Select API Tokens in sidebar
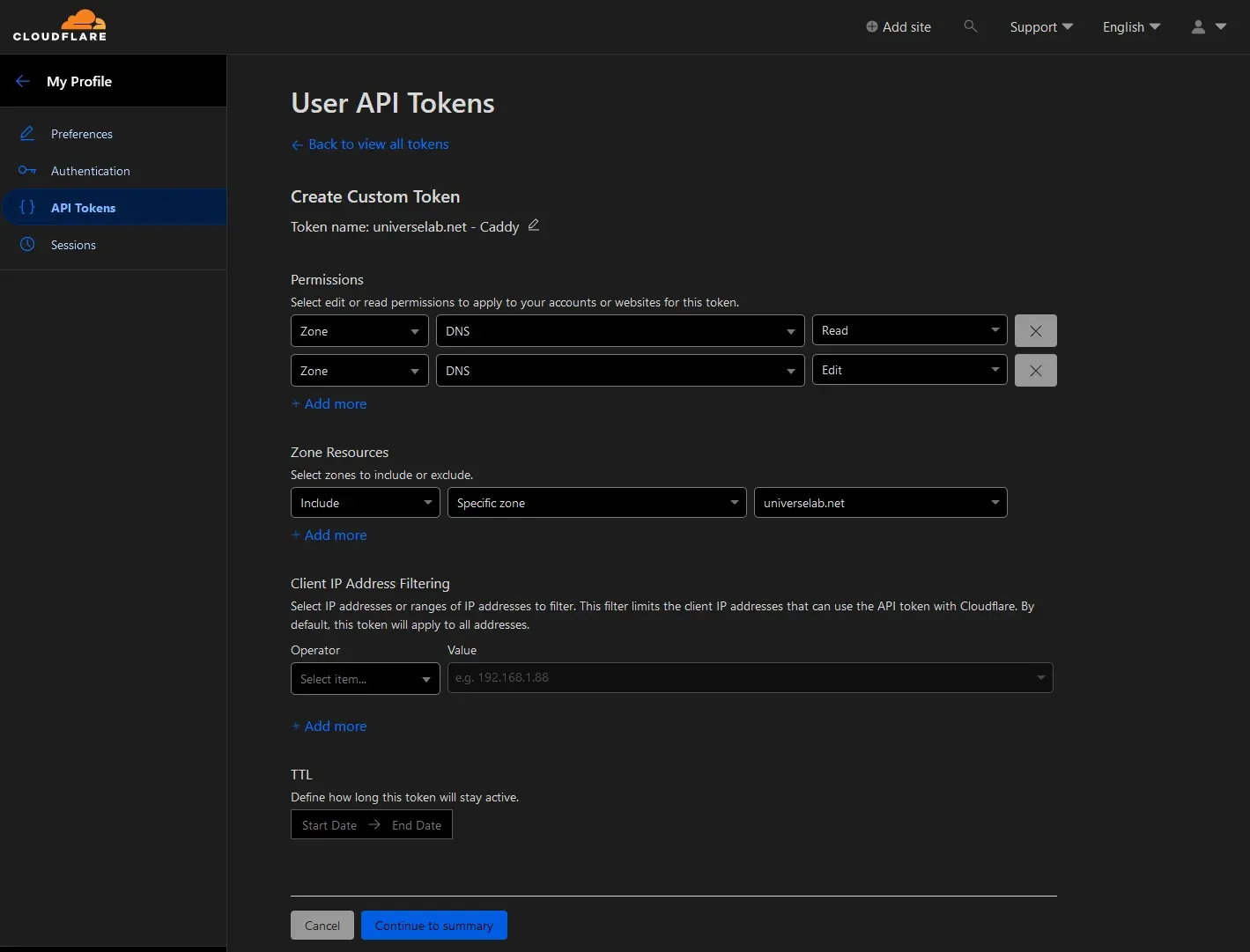 tap(84, 208)
